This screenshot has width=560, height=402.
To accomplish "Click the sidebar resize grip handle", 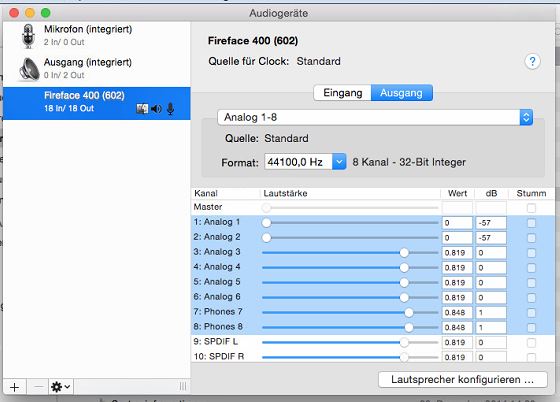I will [183, 386].
